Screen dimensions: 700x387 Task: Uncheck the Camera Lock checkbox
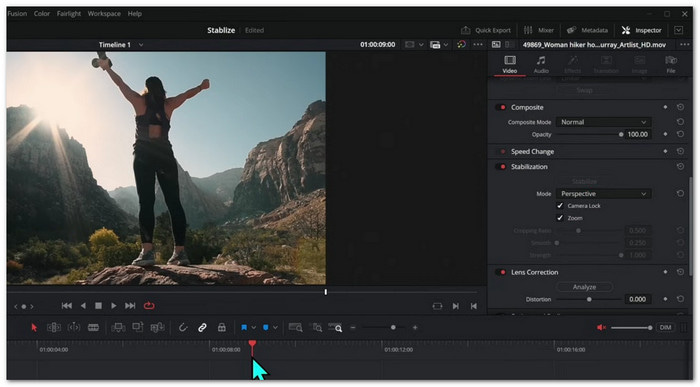[x=560, y=206]
